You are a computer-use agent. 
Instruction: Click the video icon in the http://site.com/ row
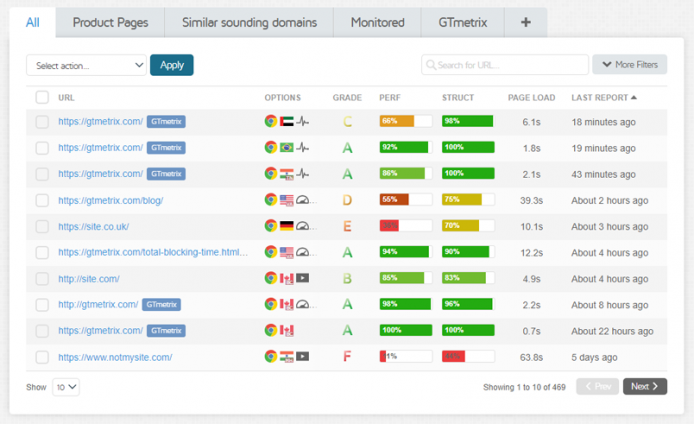[303, 278]
